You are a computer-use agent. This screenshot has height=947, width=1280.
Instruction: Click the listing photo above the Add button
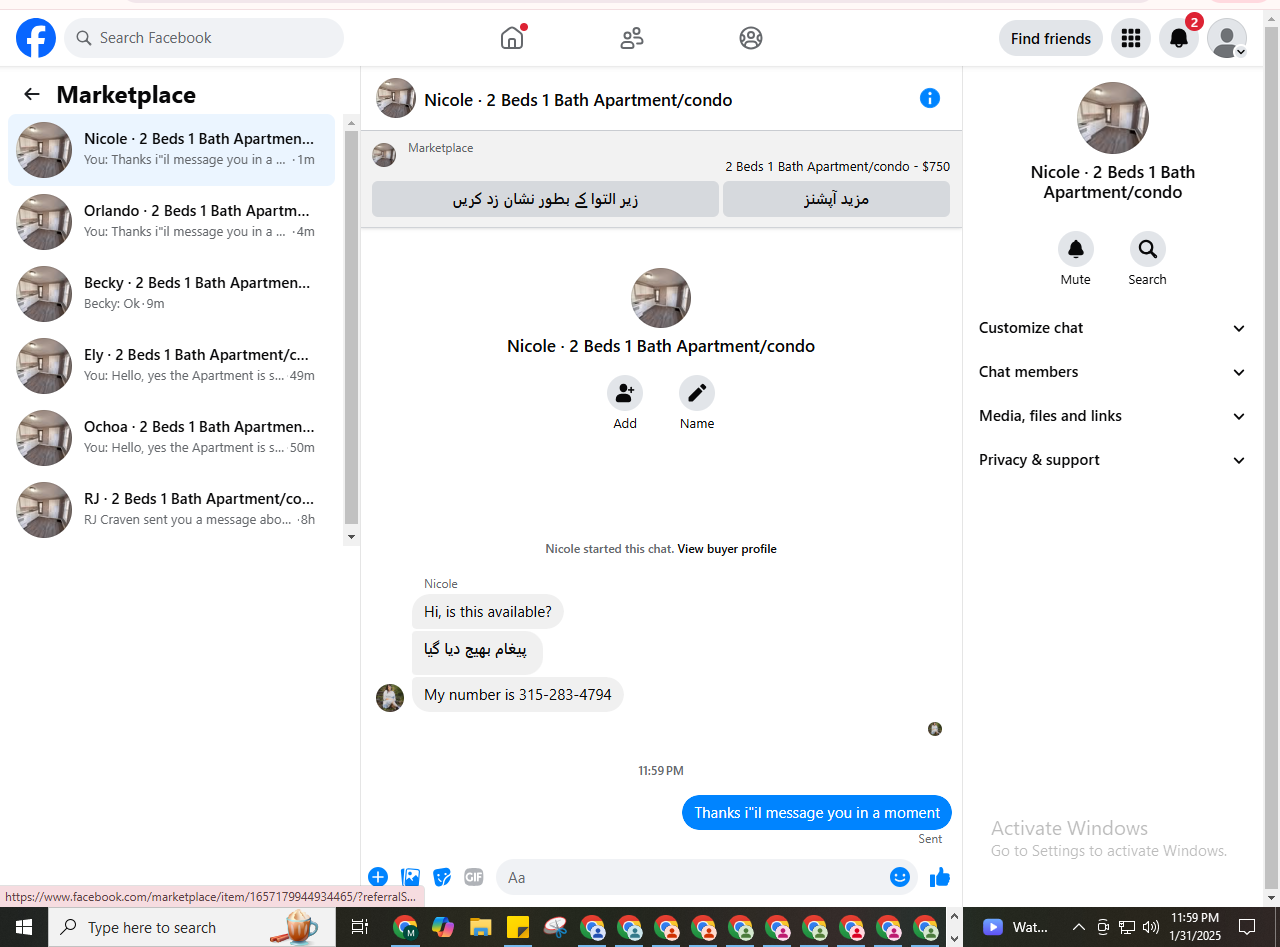[661, 298]
